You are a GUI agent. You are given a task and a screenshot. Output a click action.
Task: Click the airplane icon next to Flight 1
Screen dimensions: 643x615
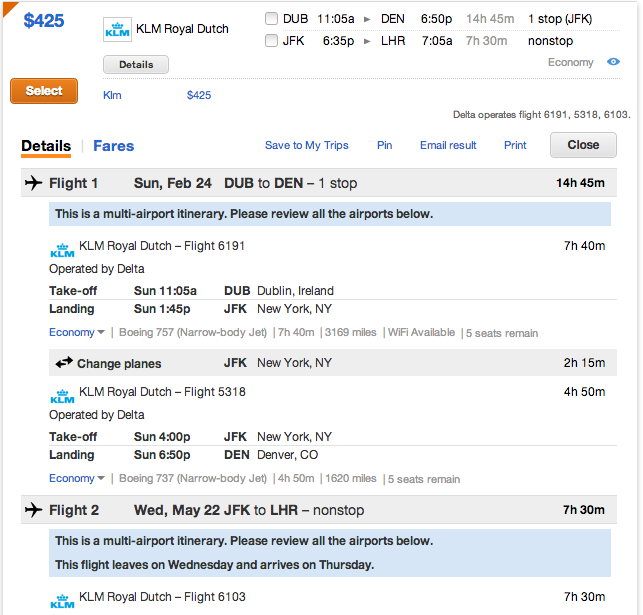pyautogui.click(x=34, y=182)
